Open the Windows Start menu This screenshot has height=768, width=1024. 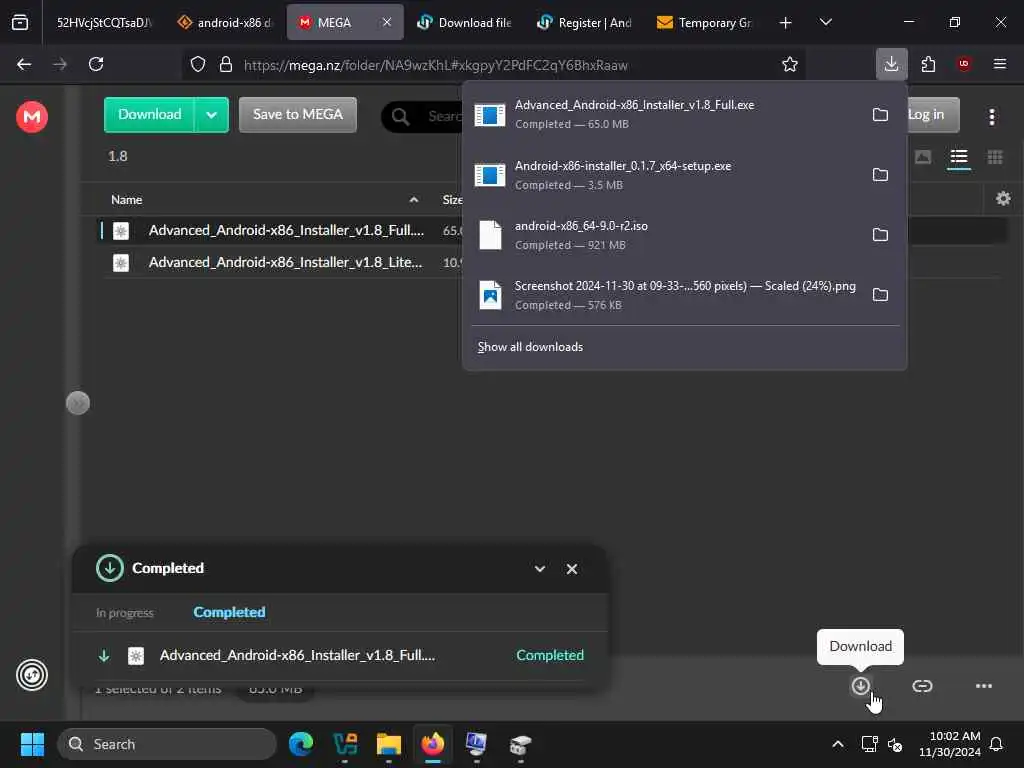(x=32, y=744)
